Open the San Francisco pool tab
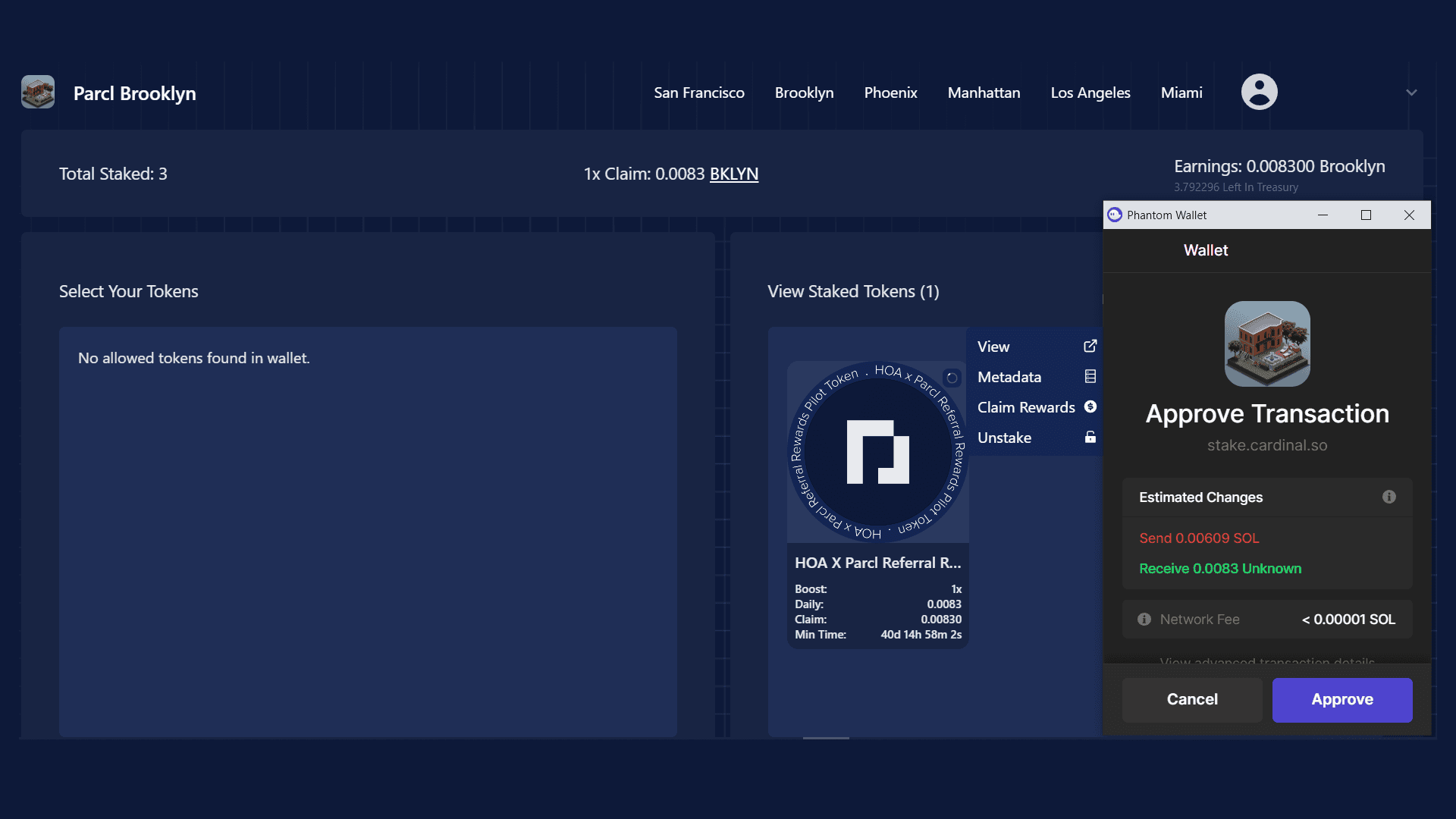 698,93
